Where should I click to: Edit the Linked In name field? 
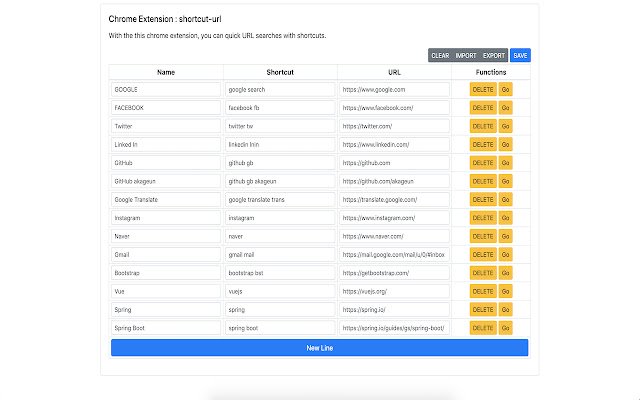point(166,144)
